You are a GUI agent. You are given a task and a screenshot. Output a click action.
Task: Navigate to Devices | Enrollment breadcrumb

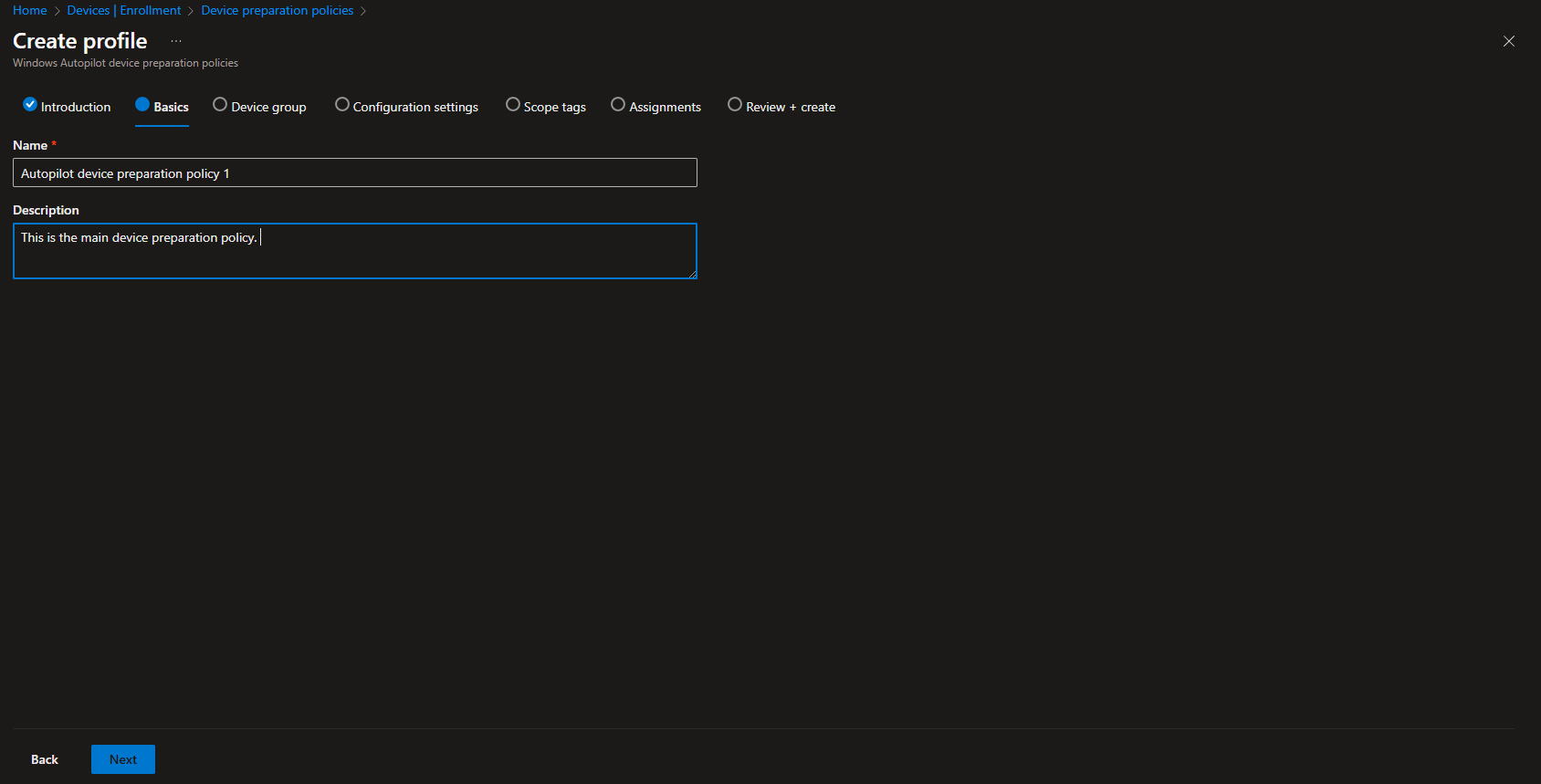(x=124, y=10)
